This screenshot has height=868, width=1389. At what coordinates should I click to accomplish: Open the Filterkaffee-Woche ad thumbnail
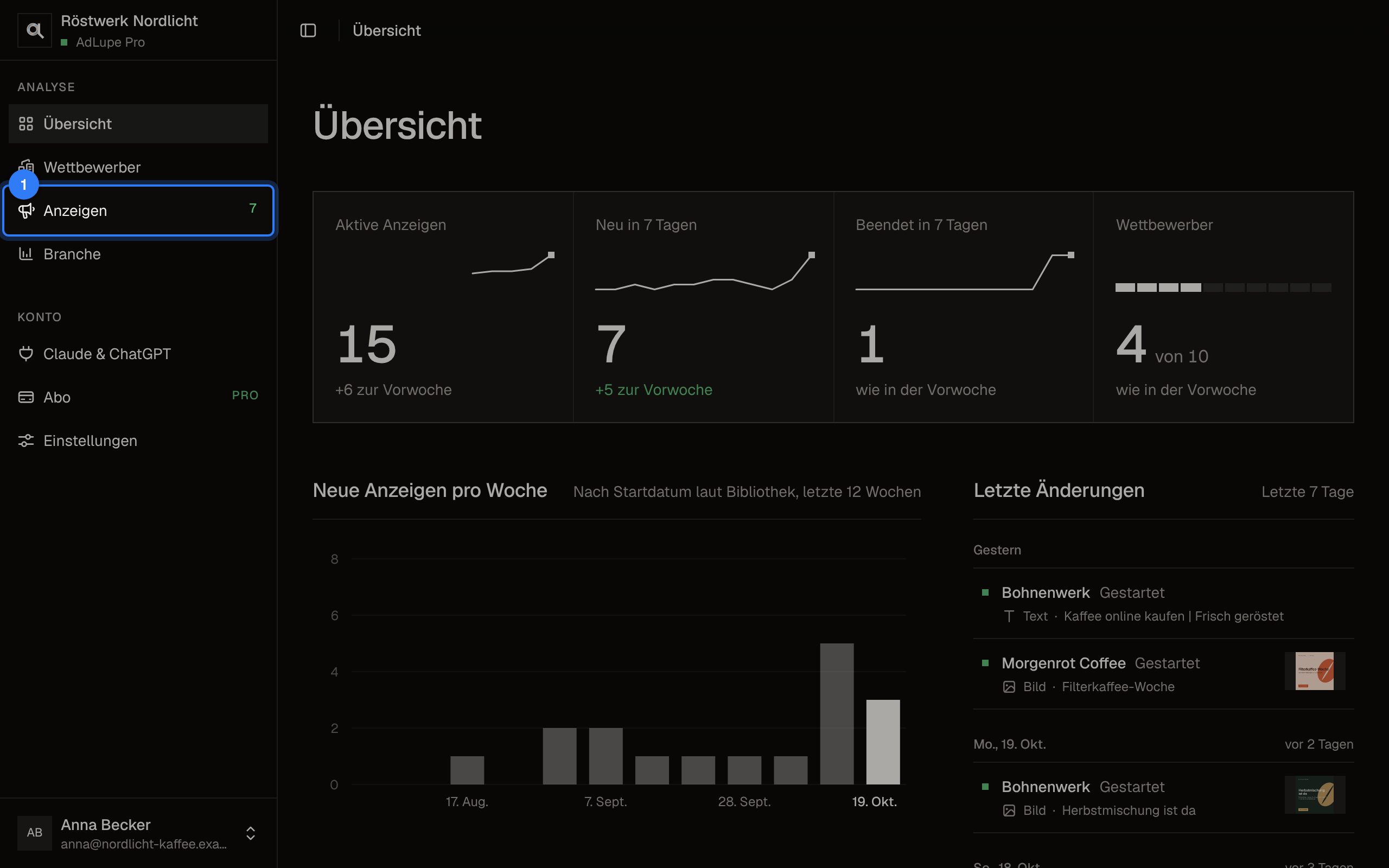[1314, 671]
